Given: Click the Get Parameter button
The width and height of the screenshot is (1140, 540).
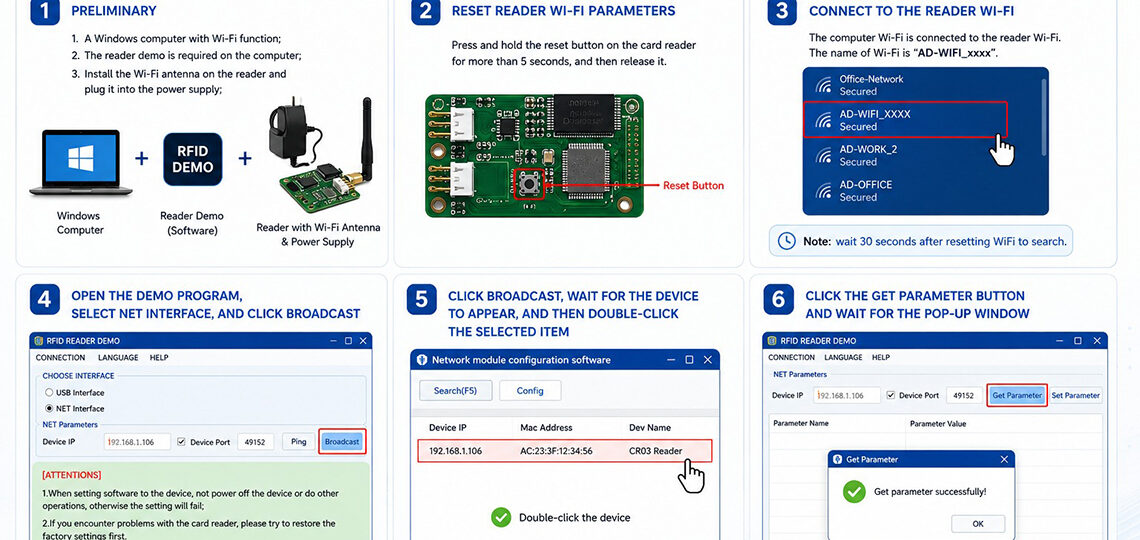Looking at the screenshot, I should click(1017, 395).
